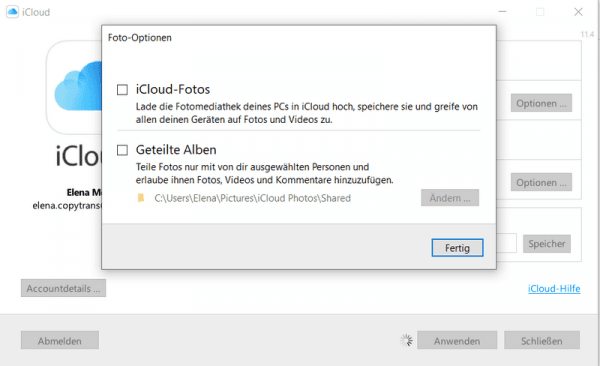Click the Anwenden button
600x366 pixels.
pos(457,340)
